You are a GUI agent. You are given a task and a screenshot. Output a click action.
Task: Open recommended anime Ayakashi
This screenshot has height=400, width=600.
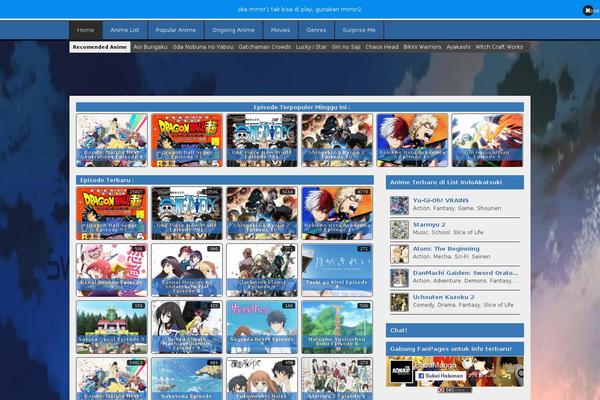458,47
